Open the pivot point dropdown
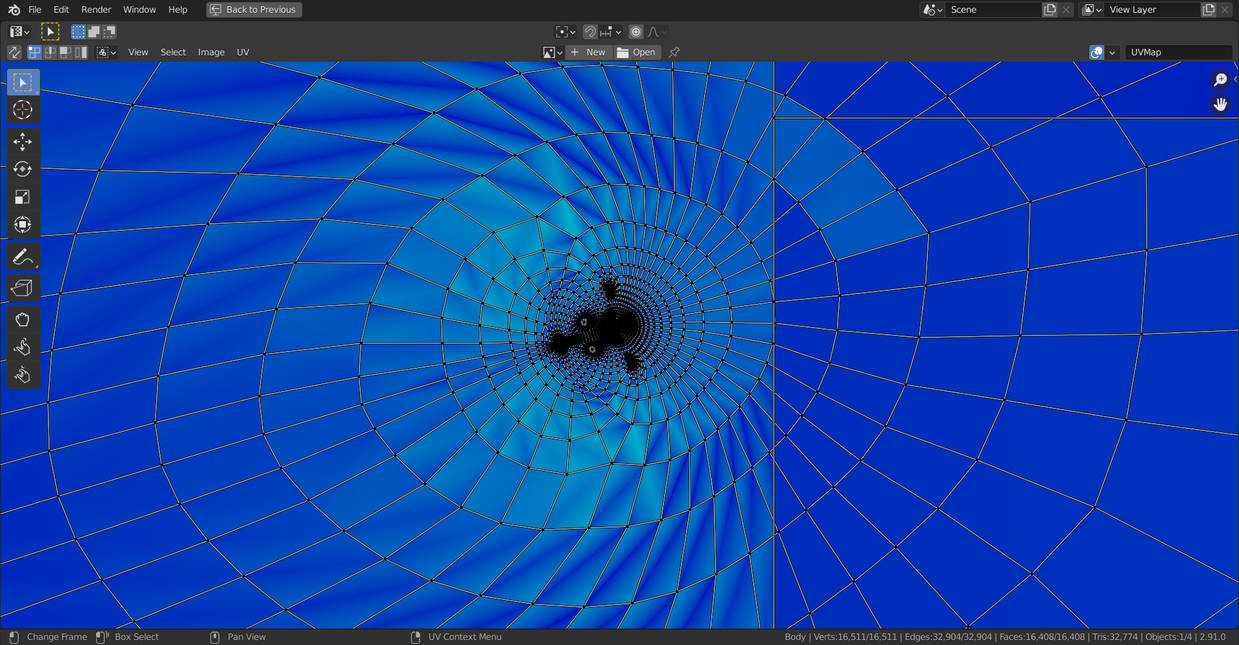Screen dimensions: 1239x645 (566, 32)
